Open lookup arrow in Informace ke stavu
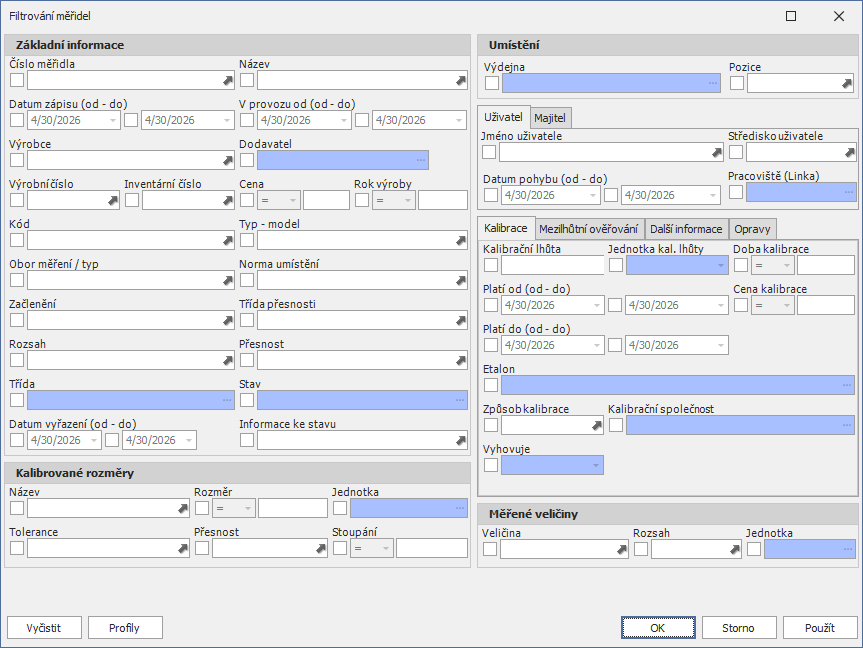Image resolution: width=863 pixels, height=648 pixels. (461, 440)
